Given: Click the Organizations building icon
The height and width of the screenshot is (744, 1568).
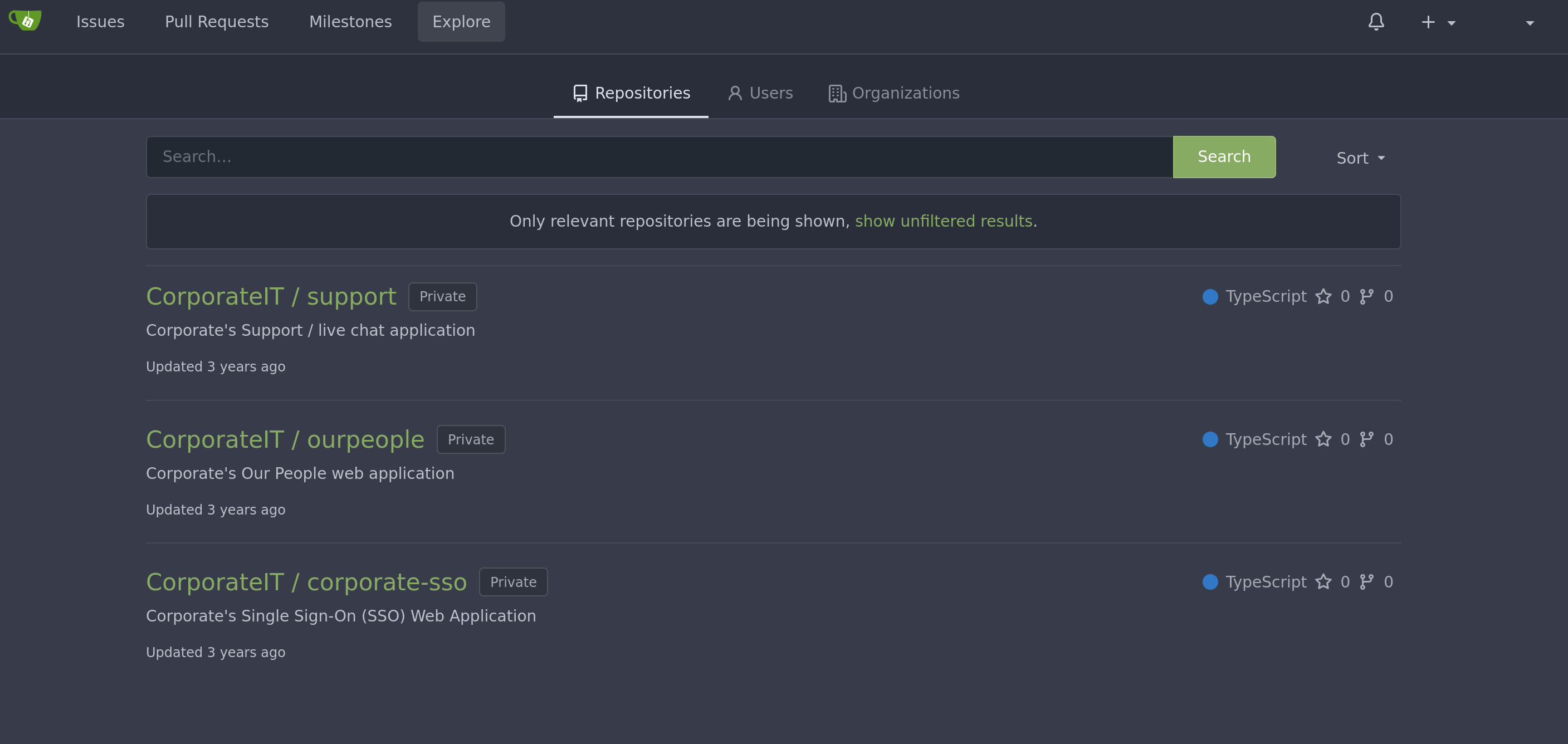Looking at the screenshot, I should (x=837, y=94).
